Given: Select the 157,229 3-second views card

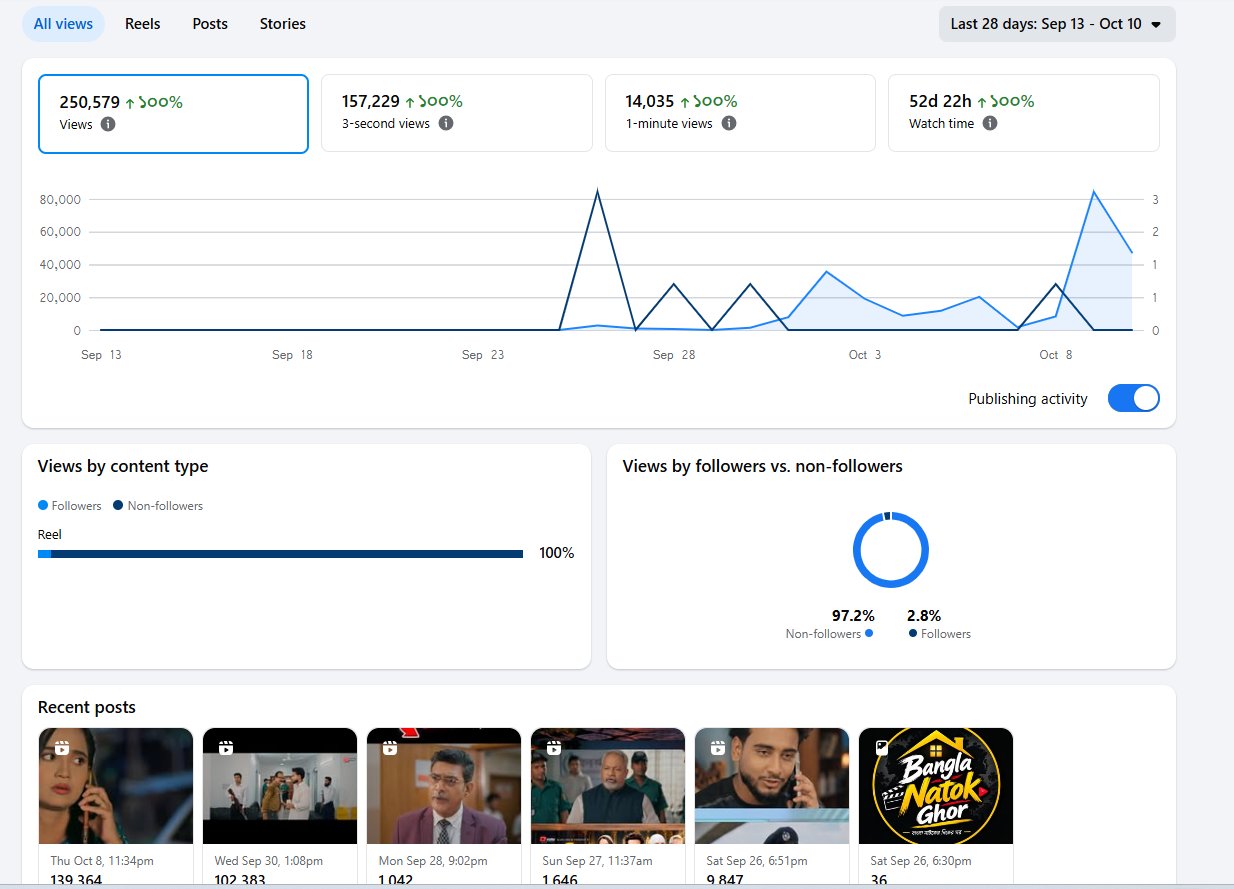Looking at the screenshot, I should coord(457,113).
